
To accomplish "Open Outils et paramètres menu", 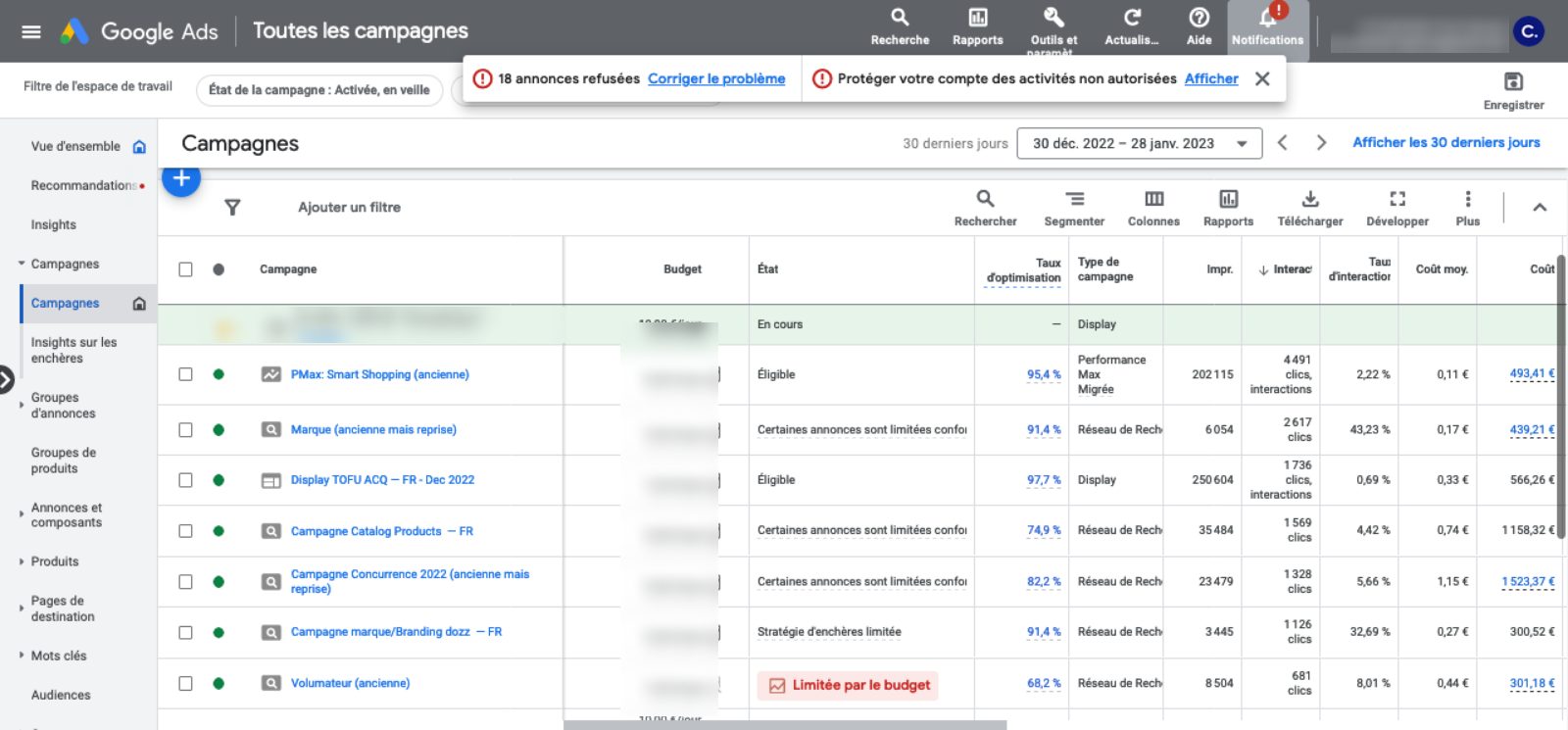I will tap(1053, 29).
